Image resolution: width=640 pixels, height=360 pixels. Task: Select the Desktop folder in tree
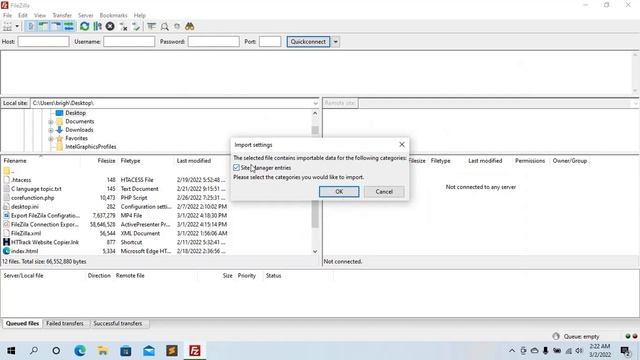[x=76, y=113]
